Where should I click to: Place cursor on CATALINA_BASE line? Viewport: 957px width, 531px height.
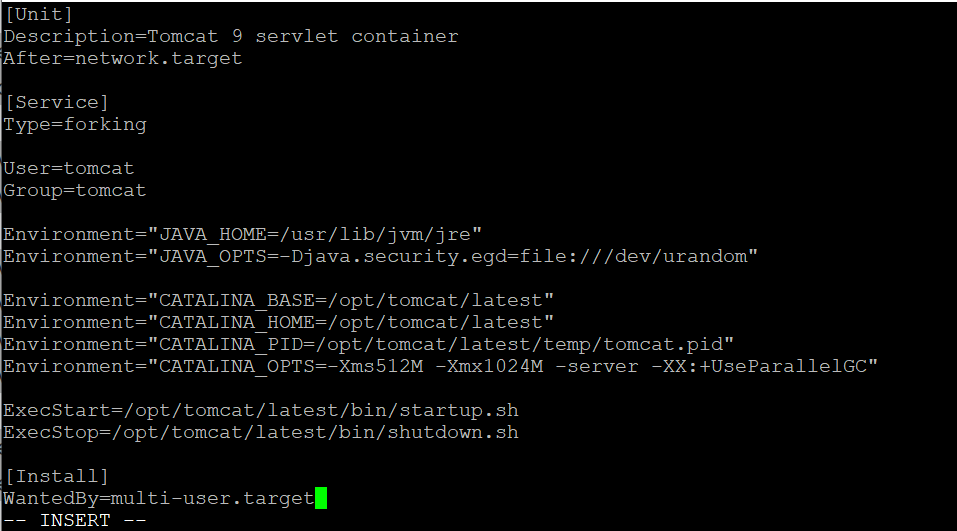point(278,300)
